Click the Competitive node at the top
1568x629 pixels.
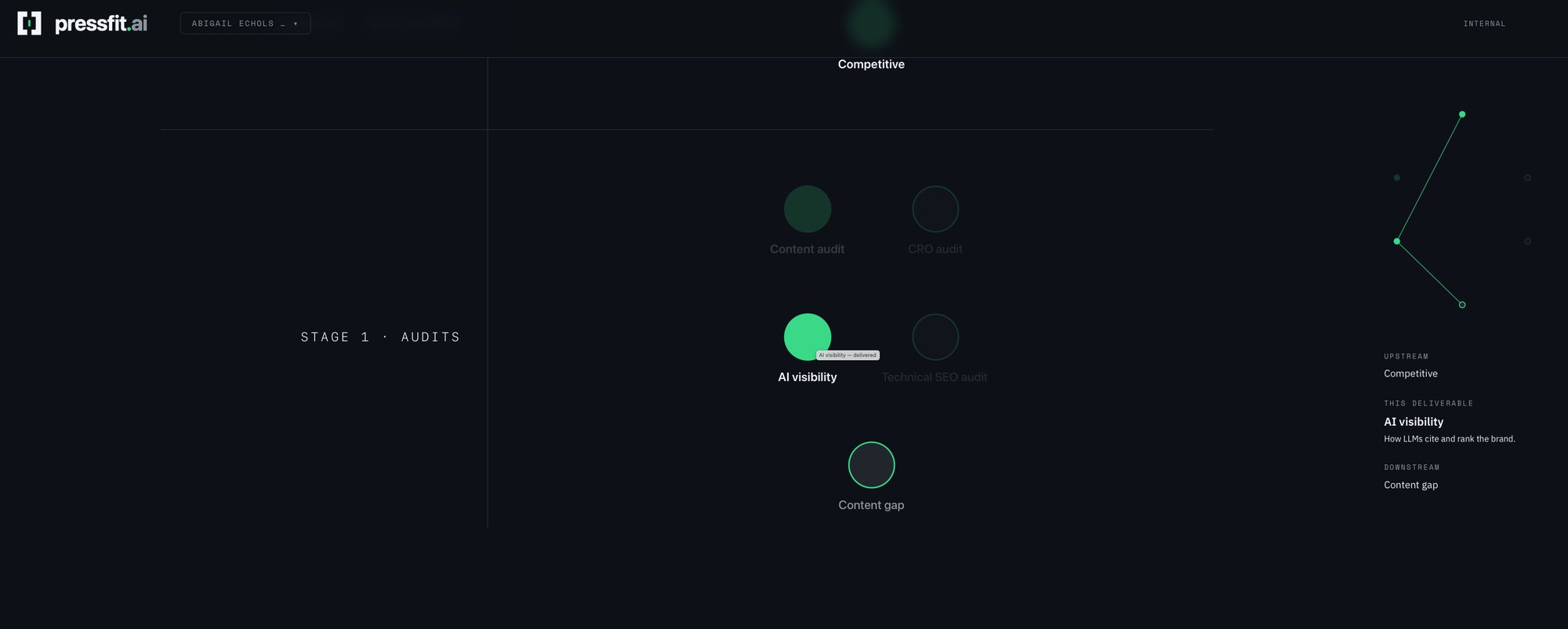click(x=871, y=25)
